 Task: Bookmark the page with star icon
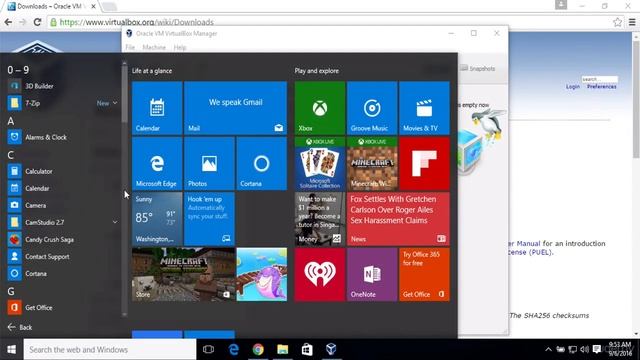pyautogui.click(x=618, y=22)
